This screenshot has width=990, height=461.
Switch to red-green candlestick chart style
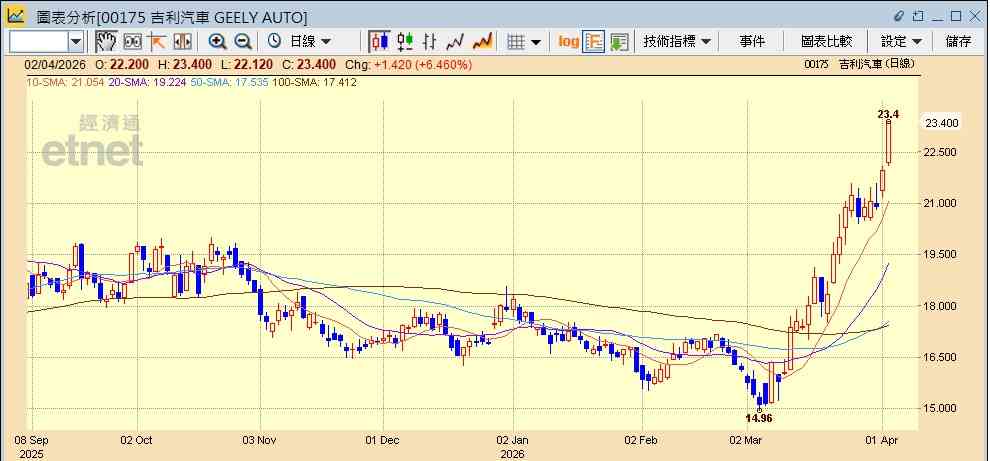tap(405, 42)
